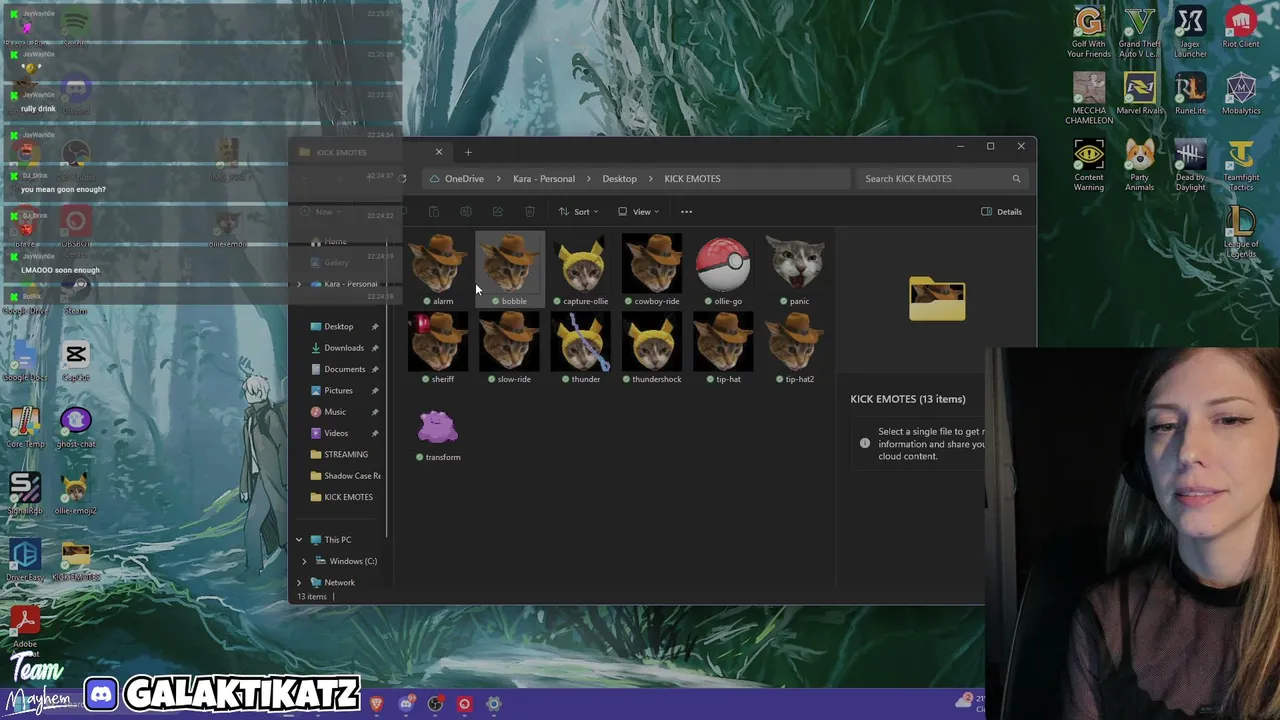This screenshot has width=1280, height=720.
Task: Open Teamfight Tactics desktop icon
Action: (x=1241, y=166)
